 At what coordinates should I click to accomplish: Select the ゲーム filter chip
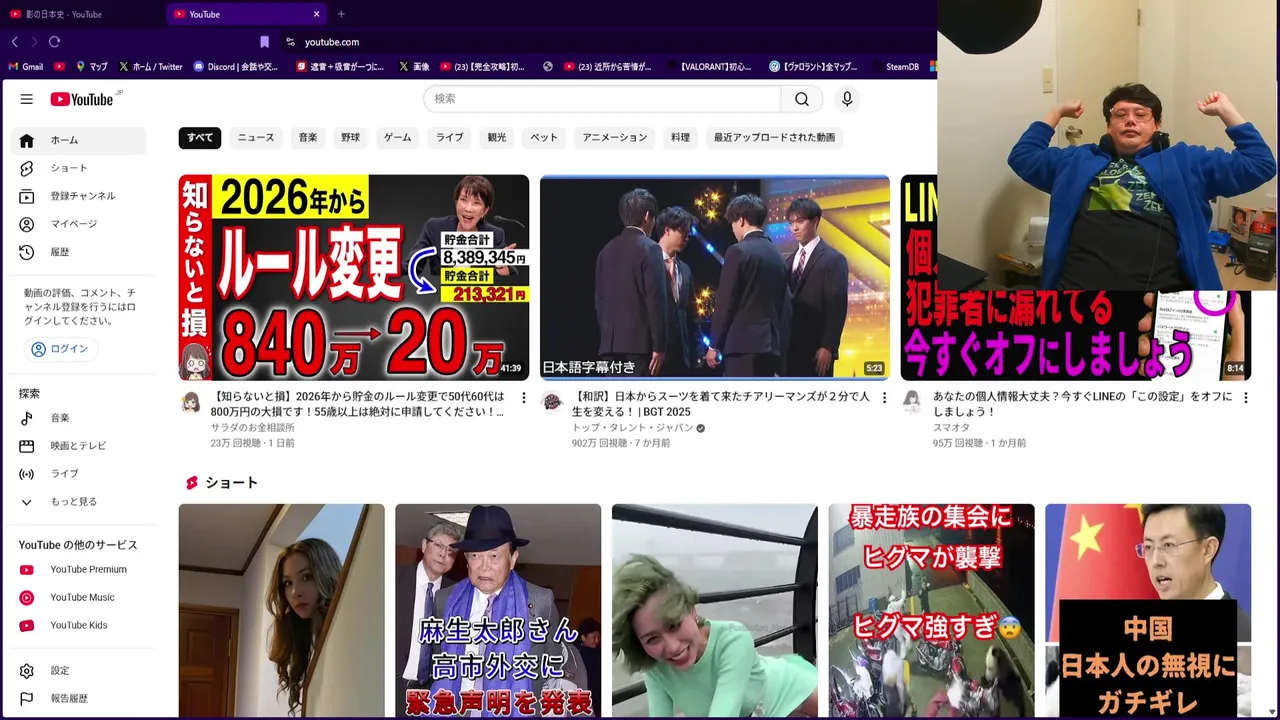(398, 138)
